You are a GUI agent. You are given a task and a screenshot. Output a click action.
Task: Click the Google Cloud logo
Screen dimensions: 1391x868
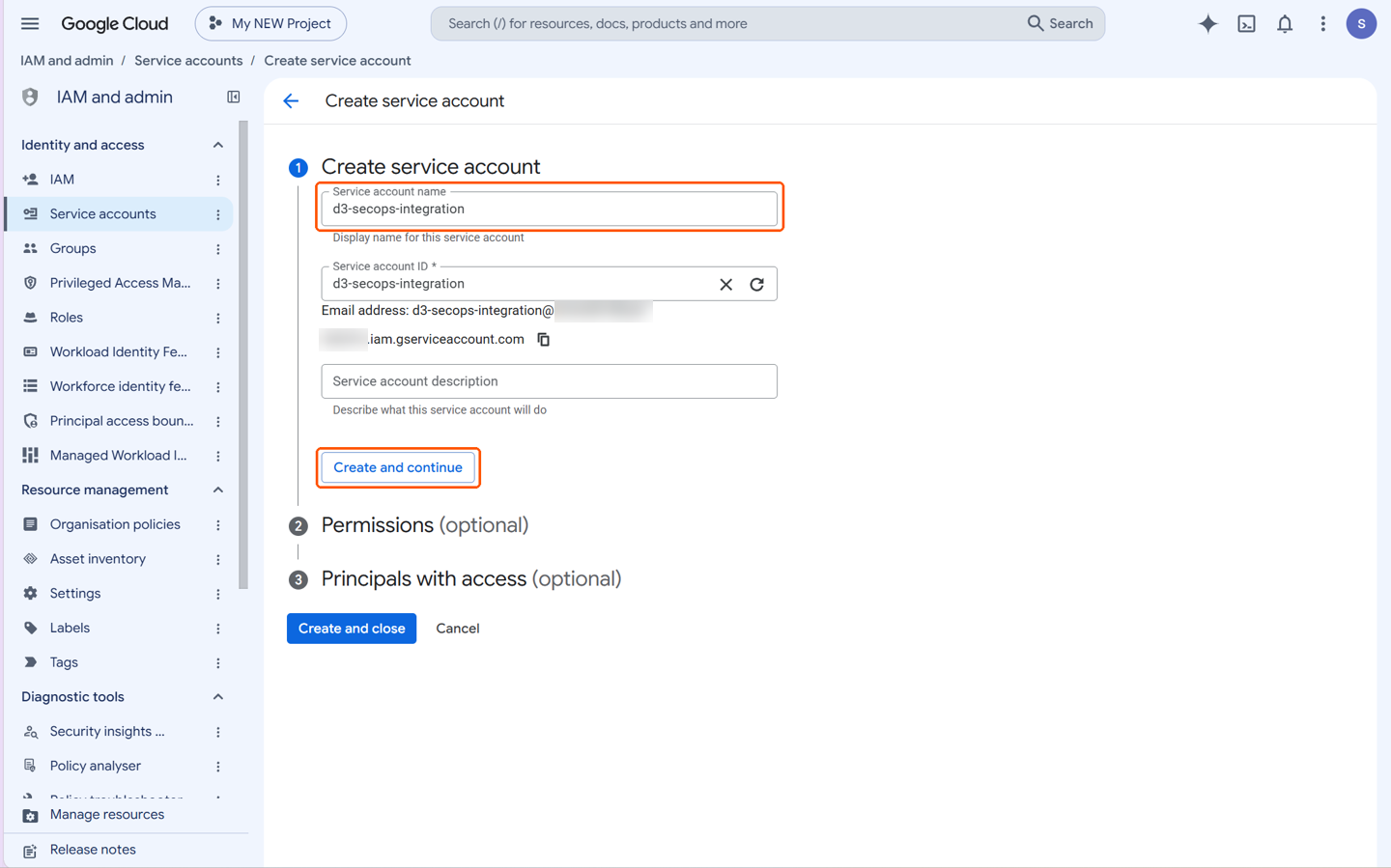pos(115,23)
